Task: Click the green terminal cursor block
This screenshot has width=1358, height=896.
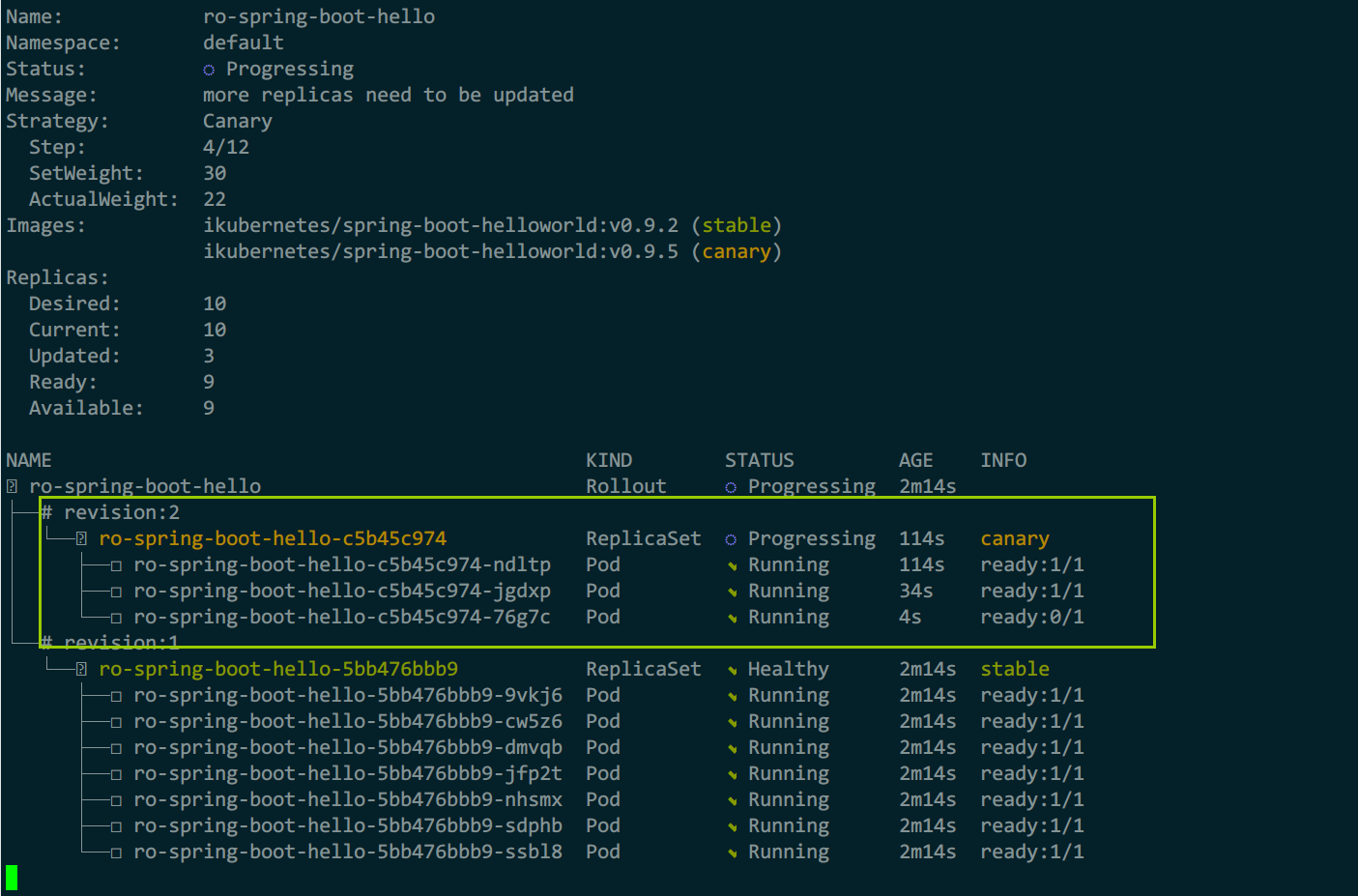Action: point(12,878)
